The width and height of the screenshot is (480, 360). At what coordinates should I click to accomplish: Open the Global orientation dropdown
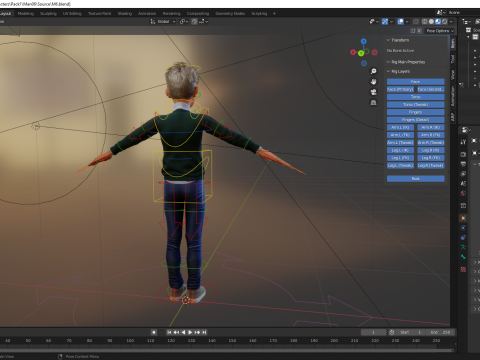(x=163, y=22)
